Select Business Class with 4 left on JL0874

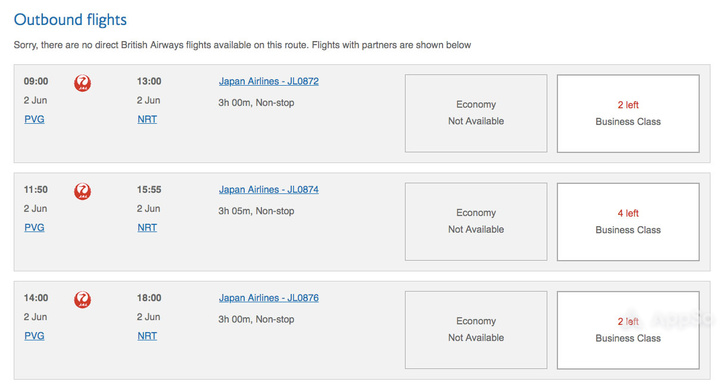pos(628,222)
